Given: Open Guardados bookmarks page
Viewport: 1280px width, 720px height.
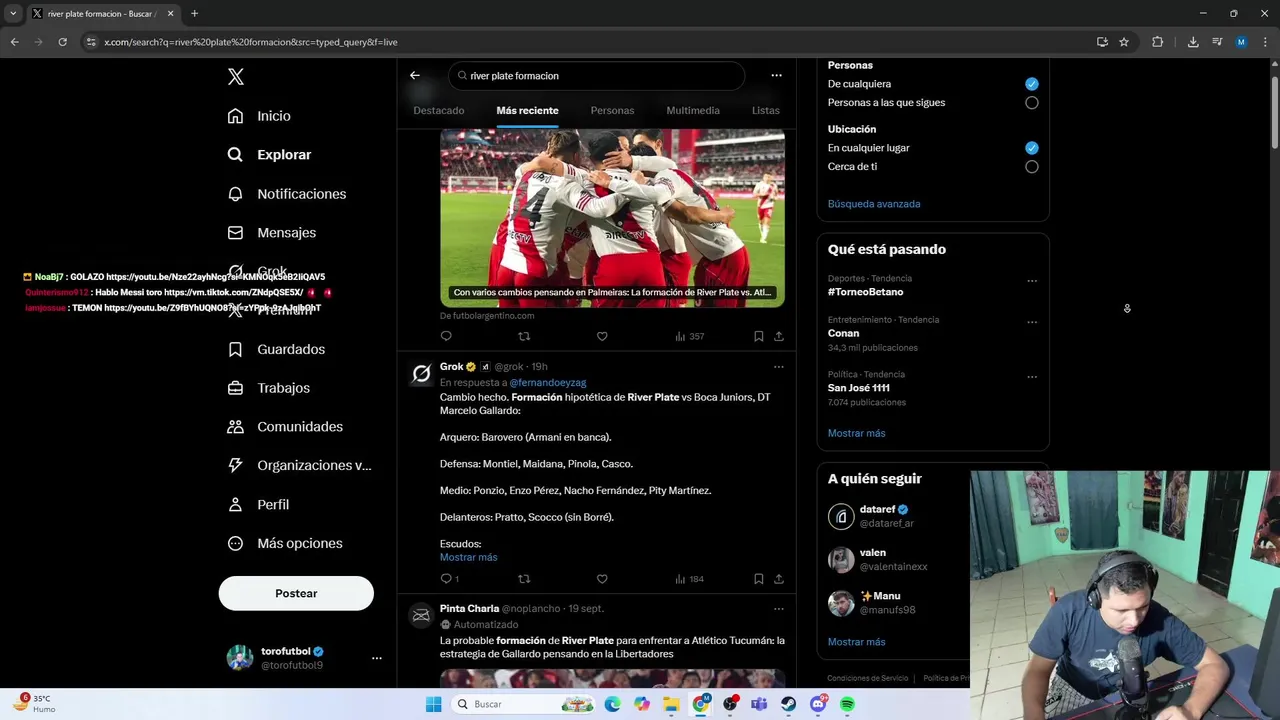Looking at the screenshot, I should [x=276, y=349].
